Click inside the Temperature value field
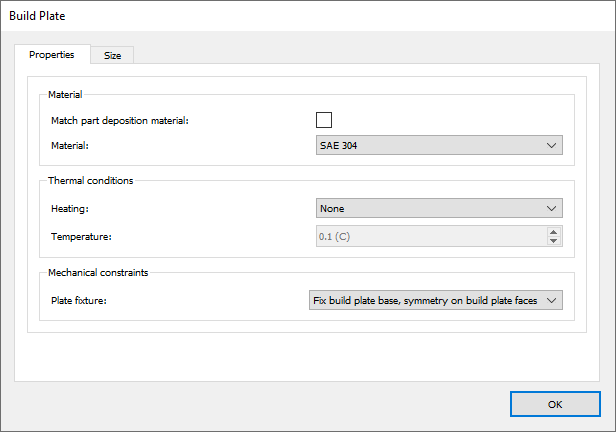Screen dimensions: 616x432 point(430,236)
